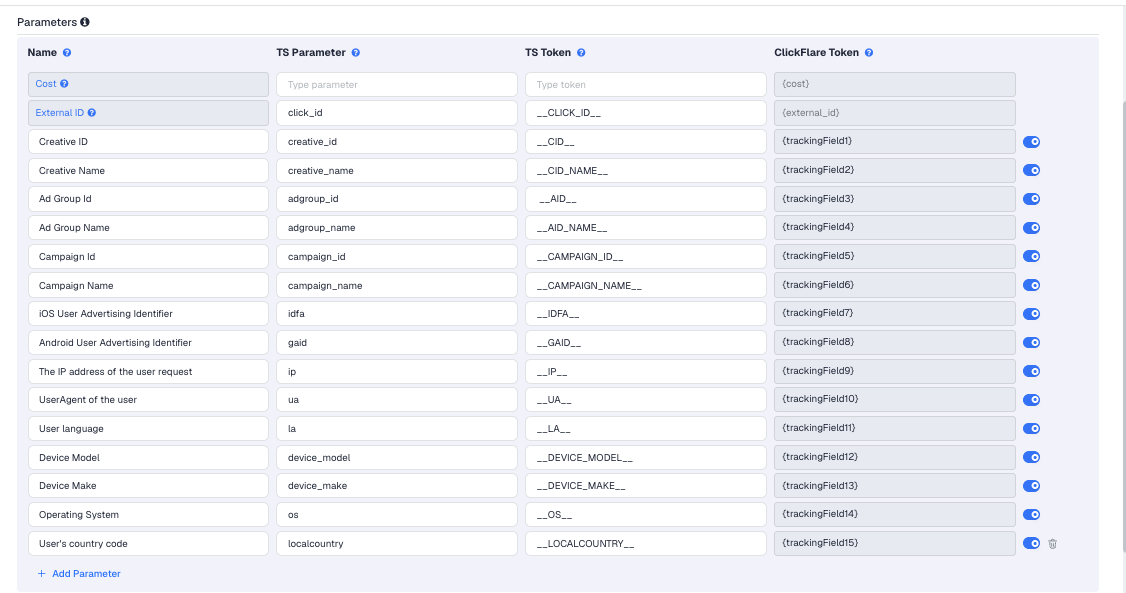Viewport: 1126px width, 593px height.
Task: Toggle the Device Make switch
Action: point(1031,486)
